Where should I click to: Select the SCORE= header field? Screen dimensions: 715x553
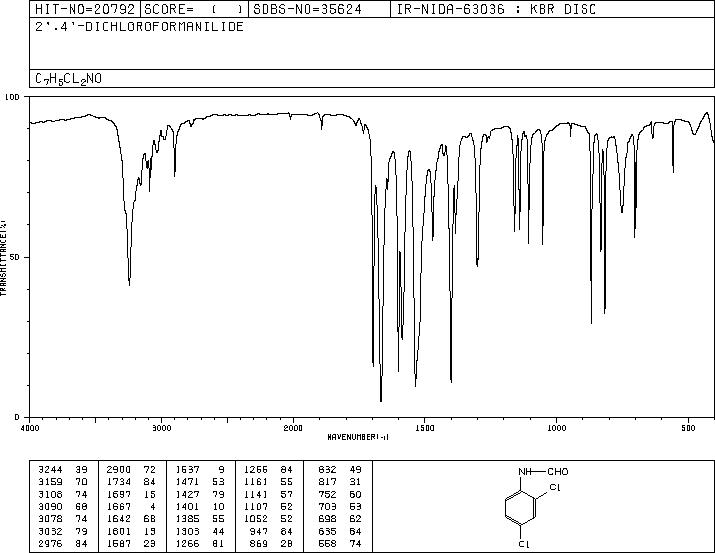click(194, 9)
